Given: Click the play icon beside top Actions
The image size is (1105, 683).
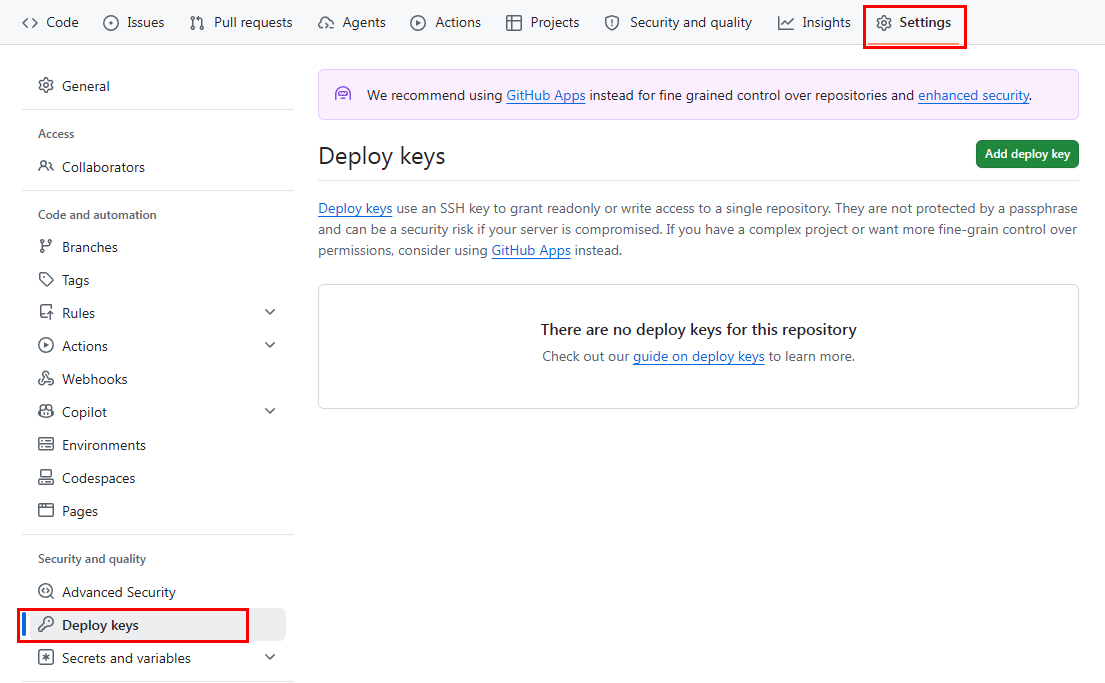Looking at the screenshot, I should (418, 23).
